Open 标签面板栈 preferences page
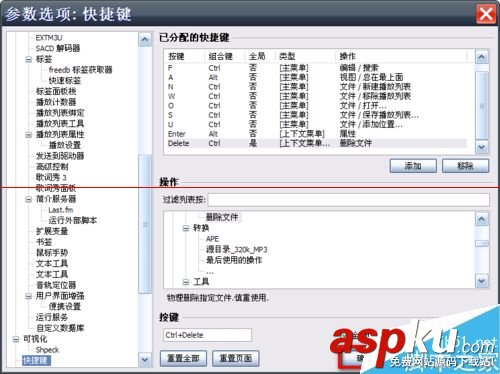 pyautogui.click(x=56, y=91)
